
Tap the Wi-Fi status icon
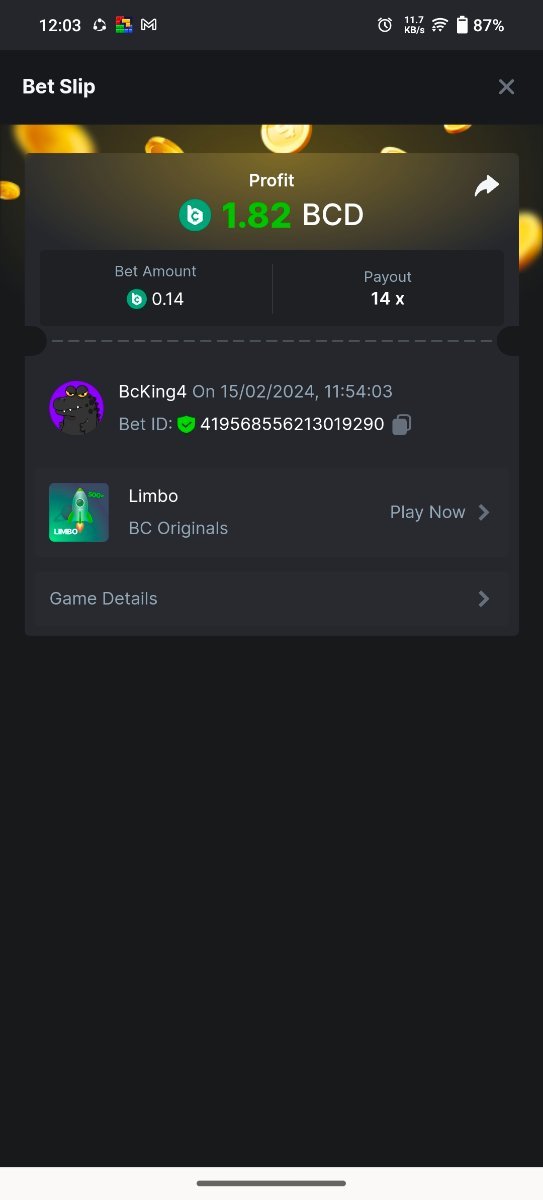tap(439, 25)
